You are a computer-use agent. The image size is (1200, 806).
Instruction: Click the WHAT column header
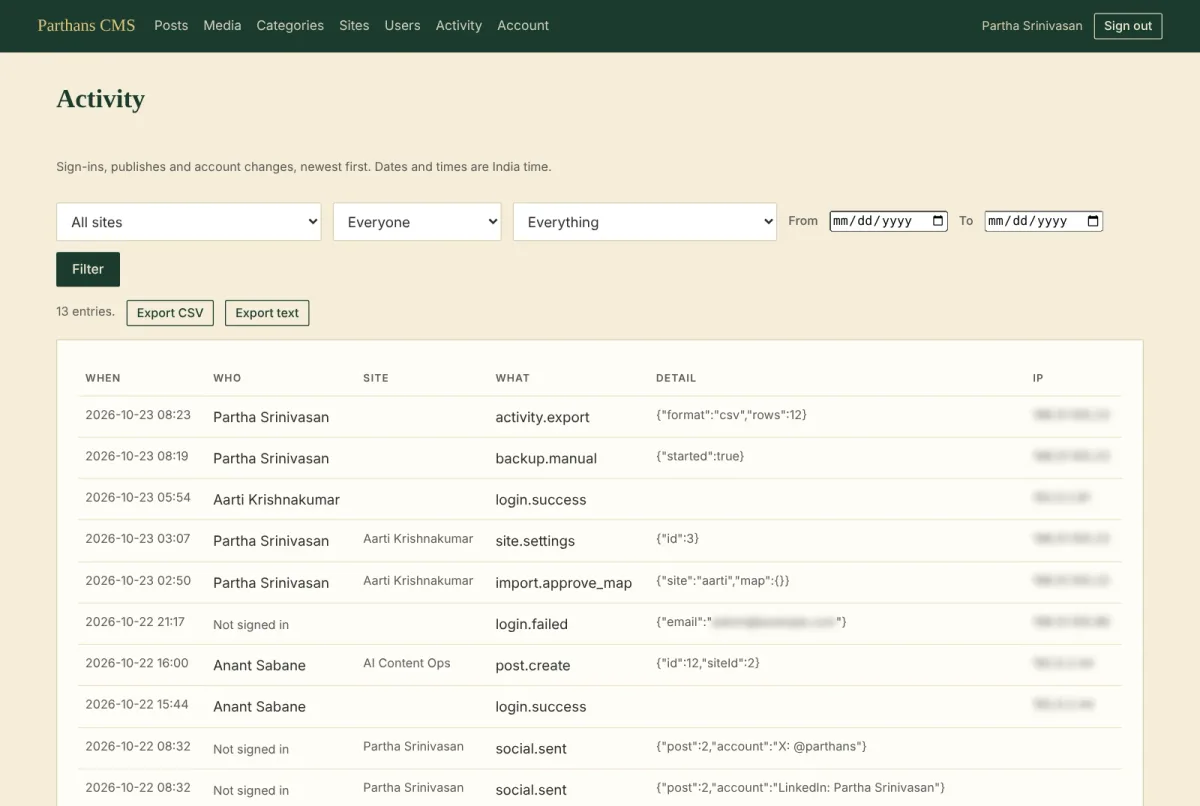[513, 378]
